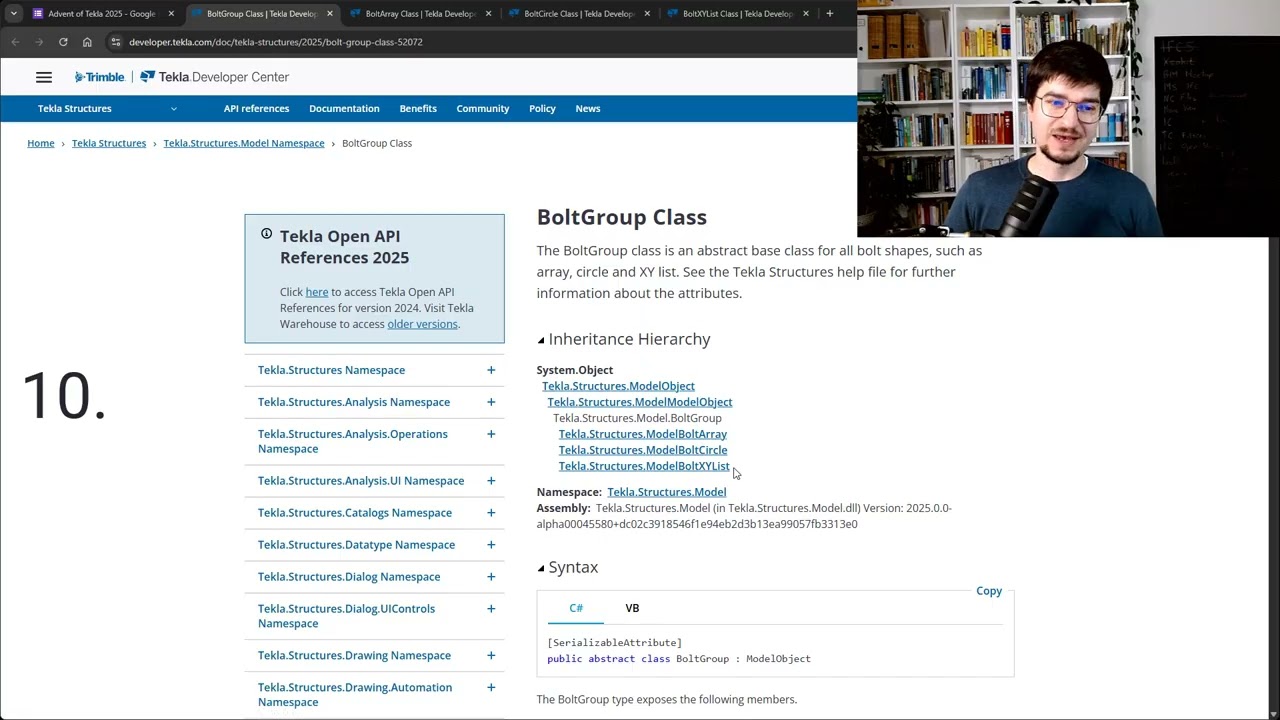Open Tekla Structures breadcrumb link
The width and height of the screenshot is (1280, 720).
tap(109, 143)
